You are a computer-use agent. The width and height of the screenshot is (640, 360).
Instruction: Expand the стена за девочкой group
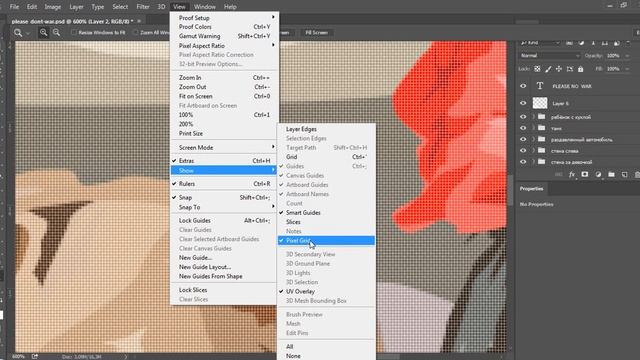(x=533, y=162)
